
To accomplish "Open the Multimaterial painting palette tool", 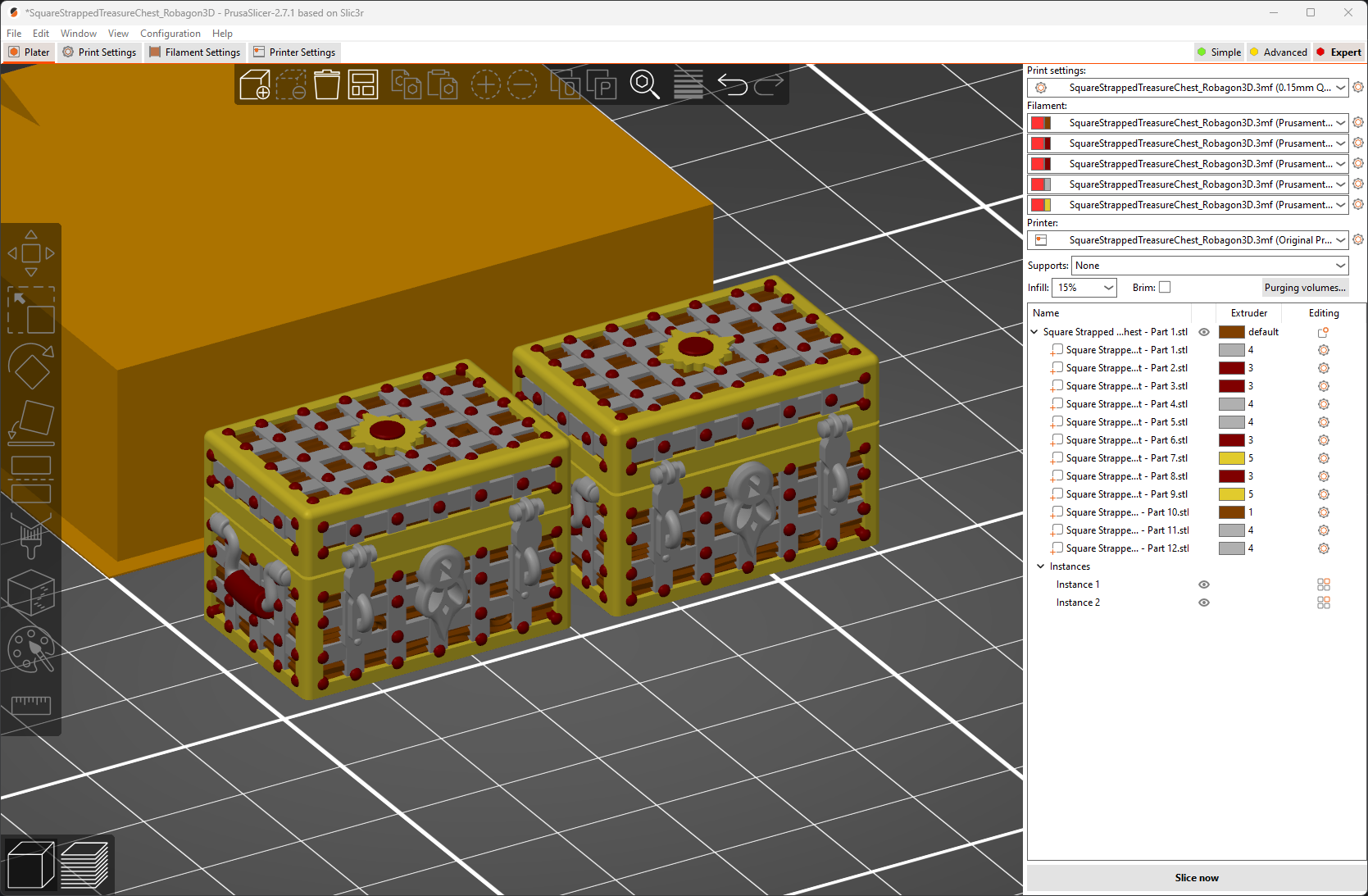I will [31, 649].
